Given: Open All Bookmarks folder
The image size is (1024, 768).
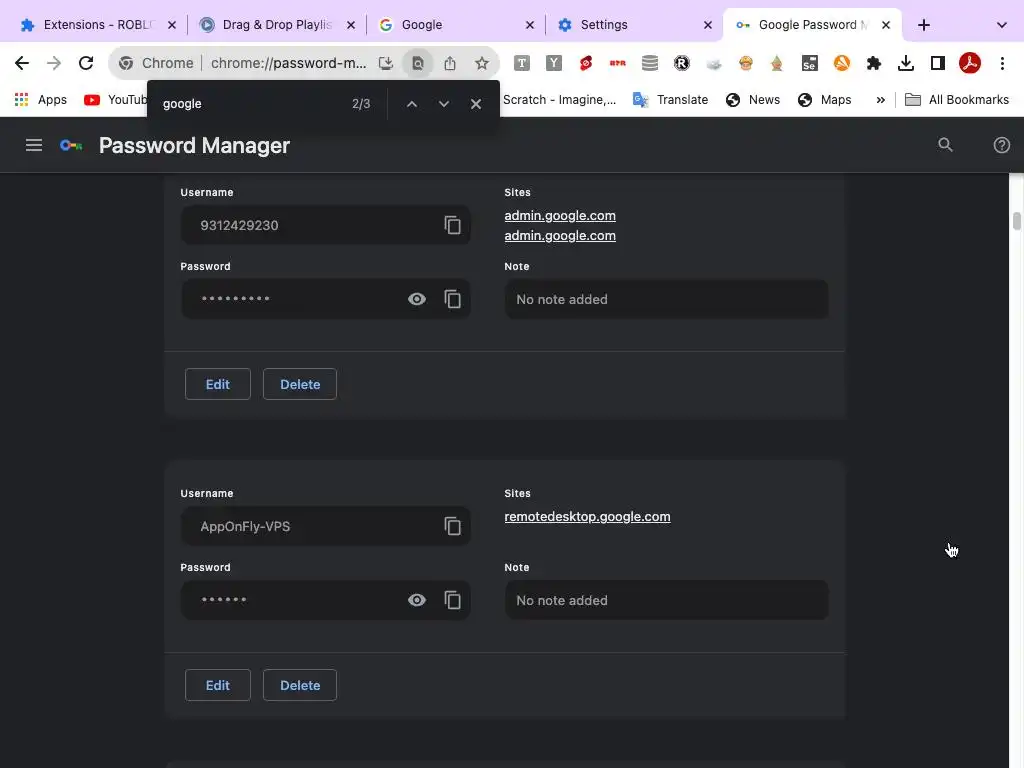Looking at the screenshot, I should click(957, 100).
